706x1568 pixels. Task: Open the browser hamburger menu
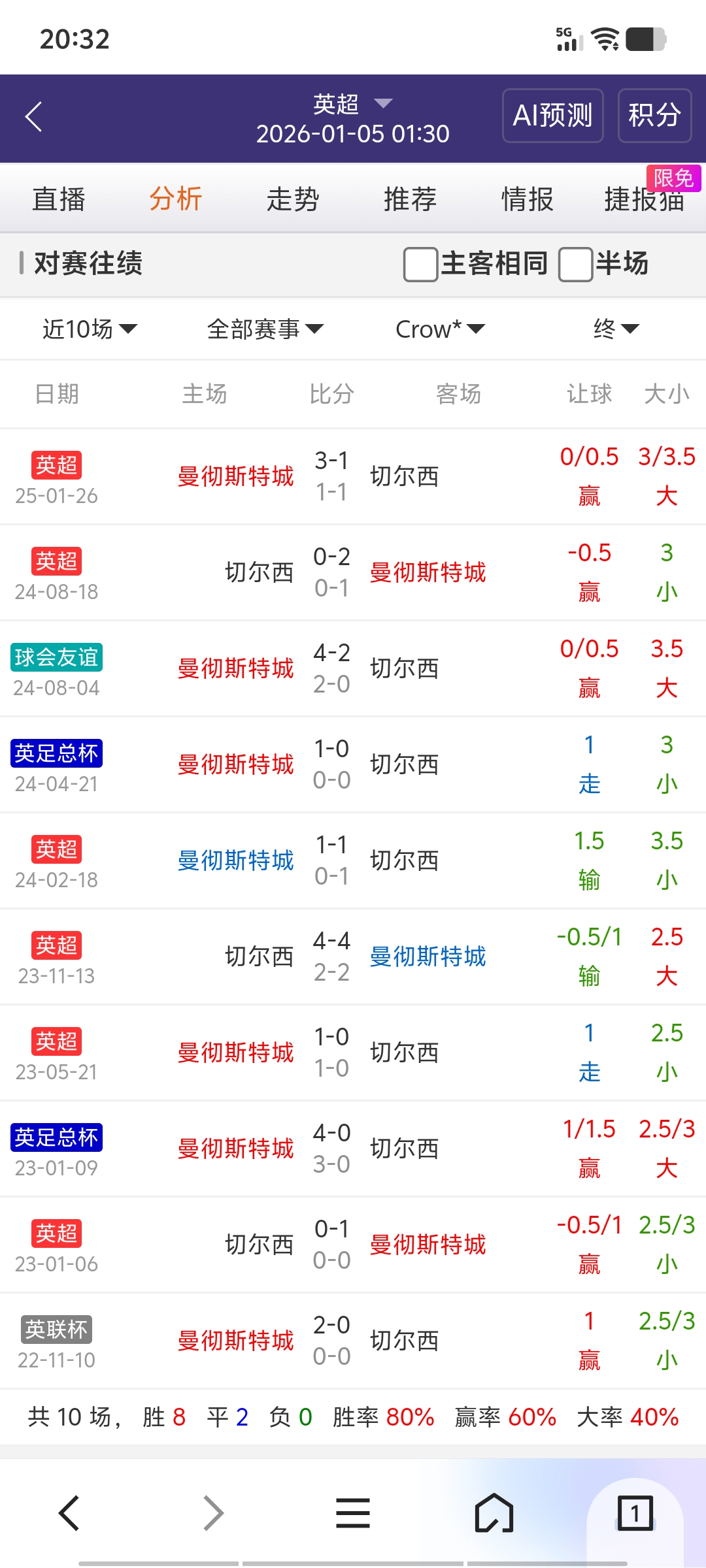click(353, 1513)
